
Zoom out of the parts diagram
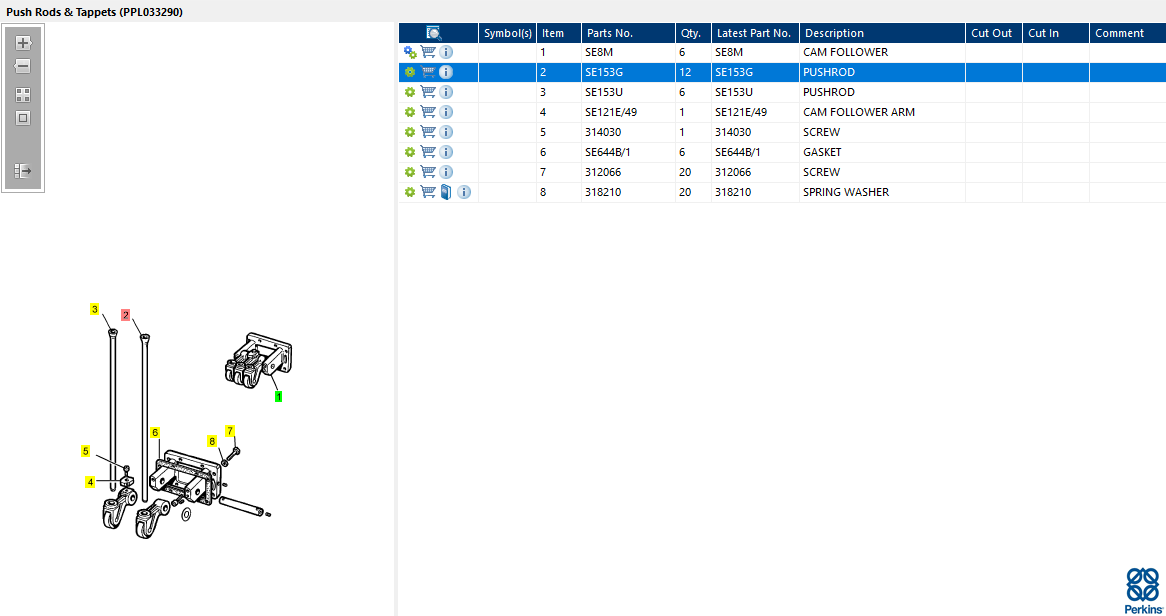pyautogui.click(x=23, y=66)
